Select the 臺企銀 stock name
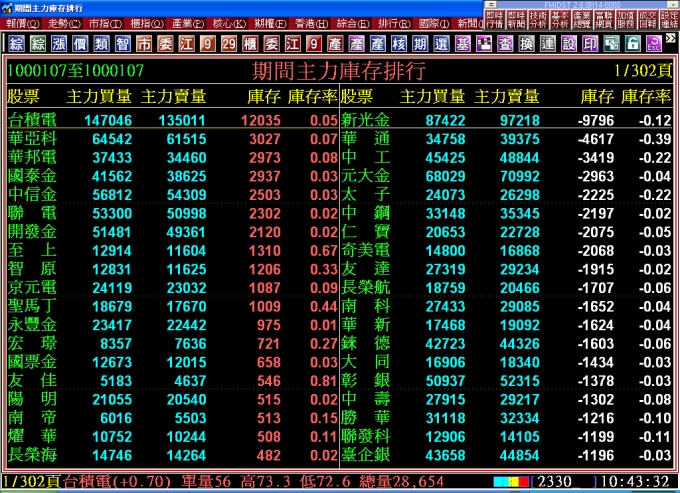 click(366, 455)
